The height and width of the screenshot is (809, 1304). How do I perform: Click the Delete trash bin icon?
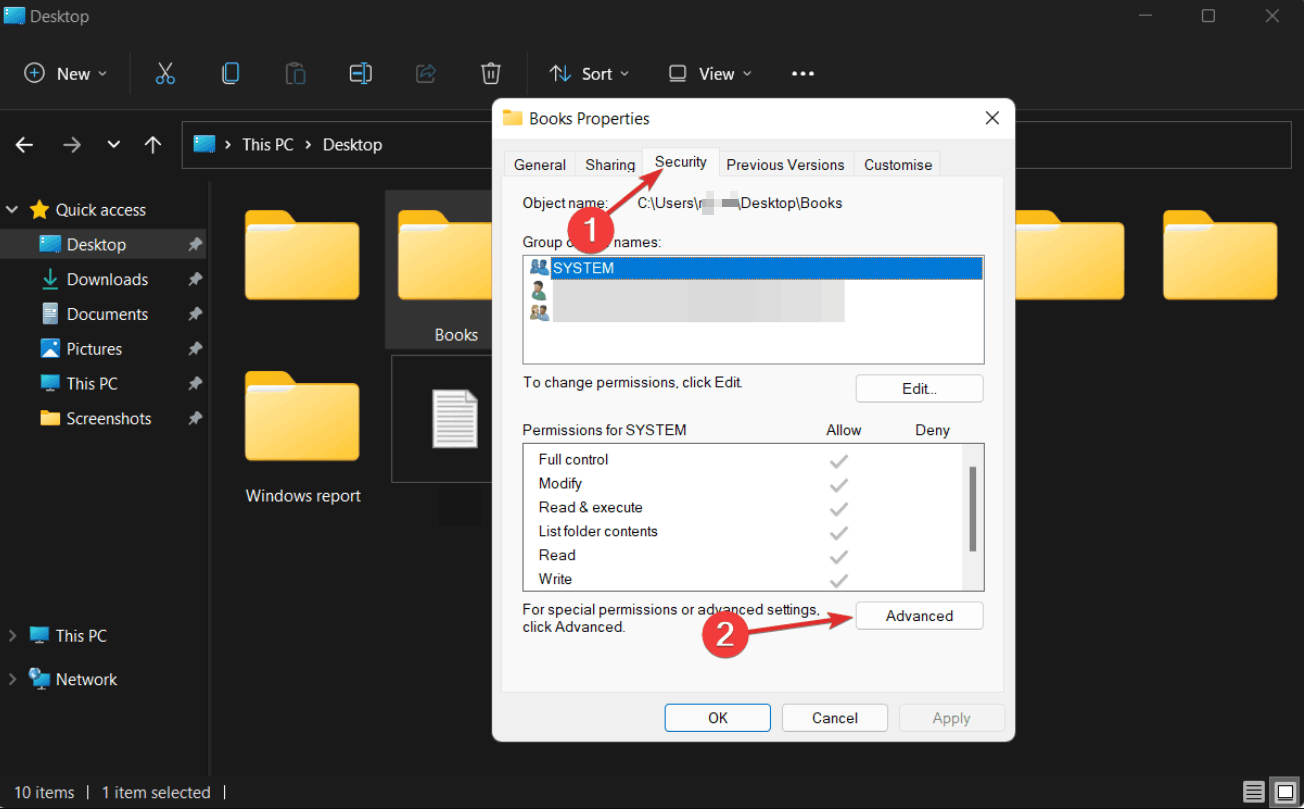click(x=491, y=73)
